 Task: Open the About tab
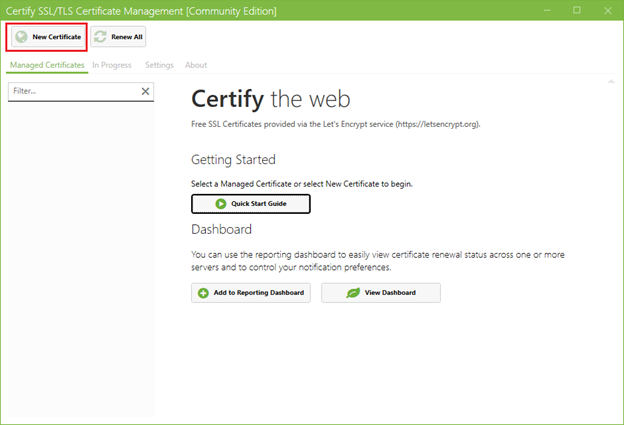pos(196,65)
